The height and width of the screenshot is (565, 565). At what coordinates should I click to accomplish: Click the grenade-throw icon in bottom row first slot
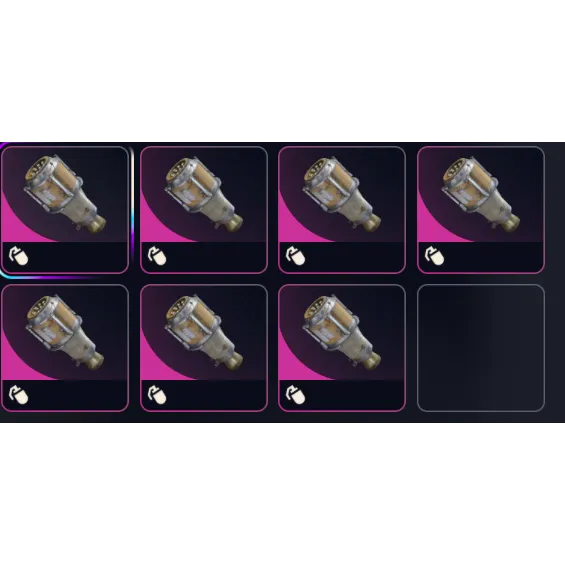tap(18, 394)
